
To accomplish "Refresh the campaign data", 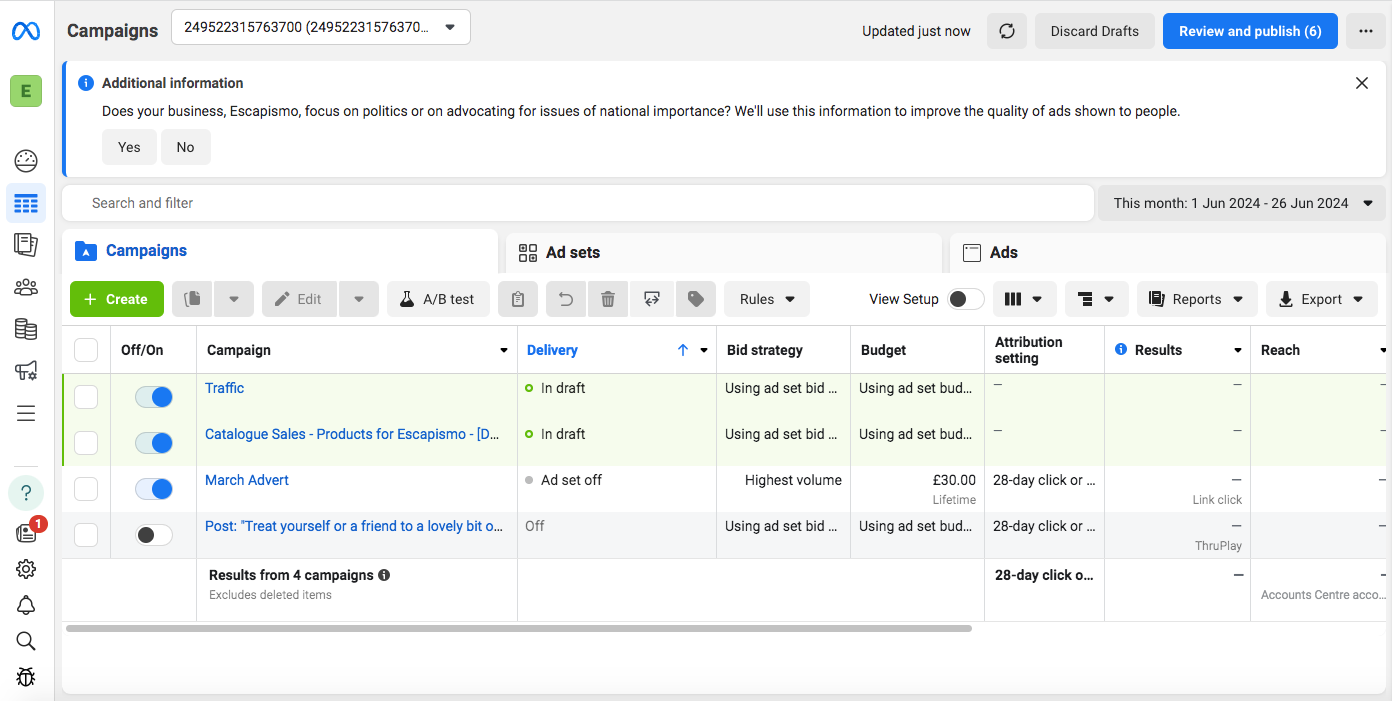I will point(1007,31).
